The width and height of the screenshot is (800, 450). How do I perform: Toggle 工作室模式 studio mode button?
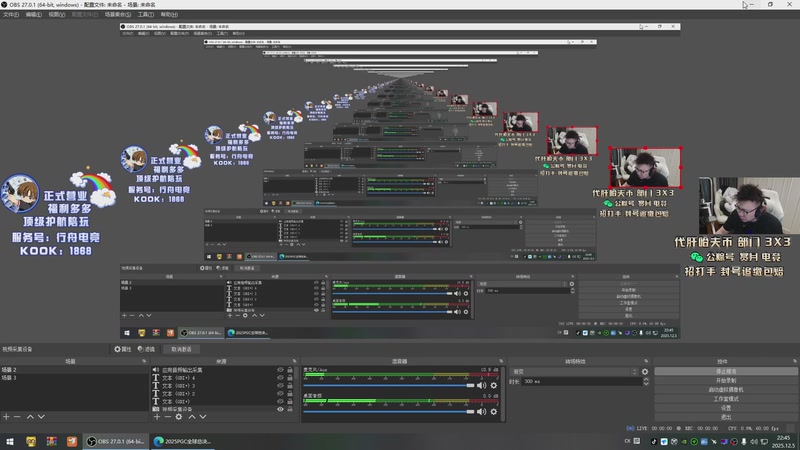726,399
